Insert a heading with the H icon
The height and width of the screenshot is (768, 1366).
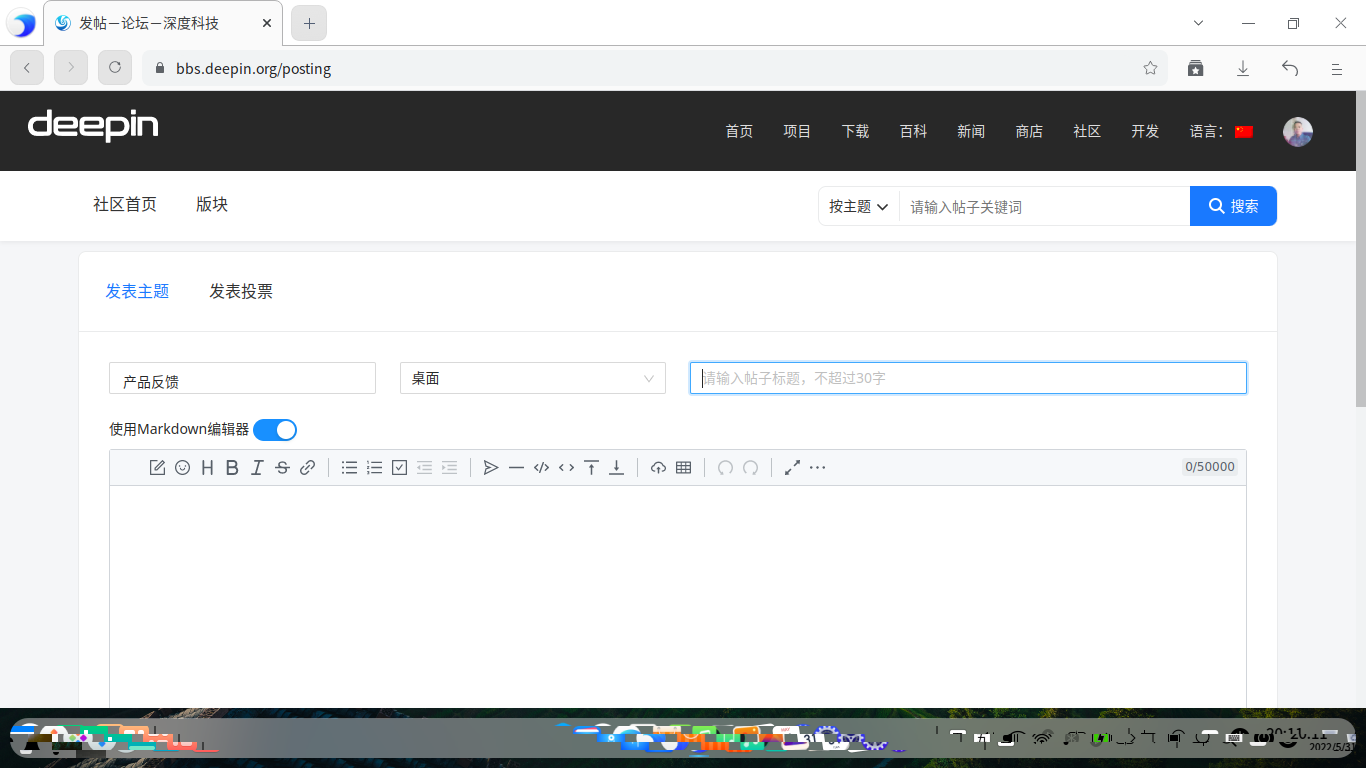207,467
